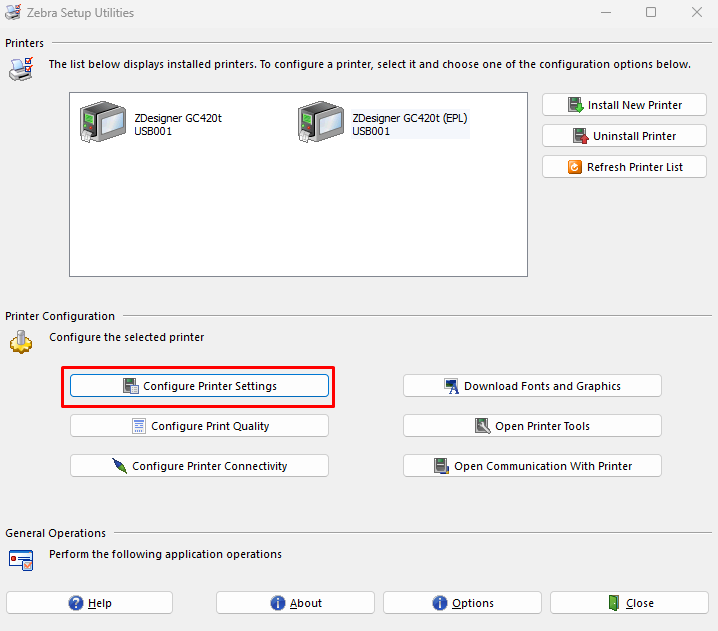
Task: Click Download Fonts and Graphics
Action: 532,386
